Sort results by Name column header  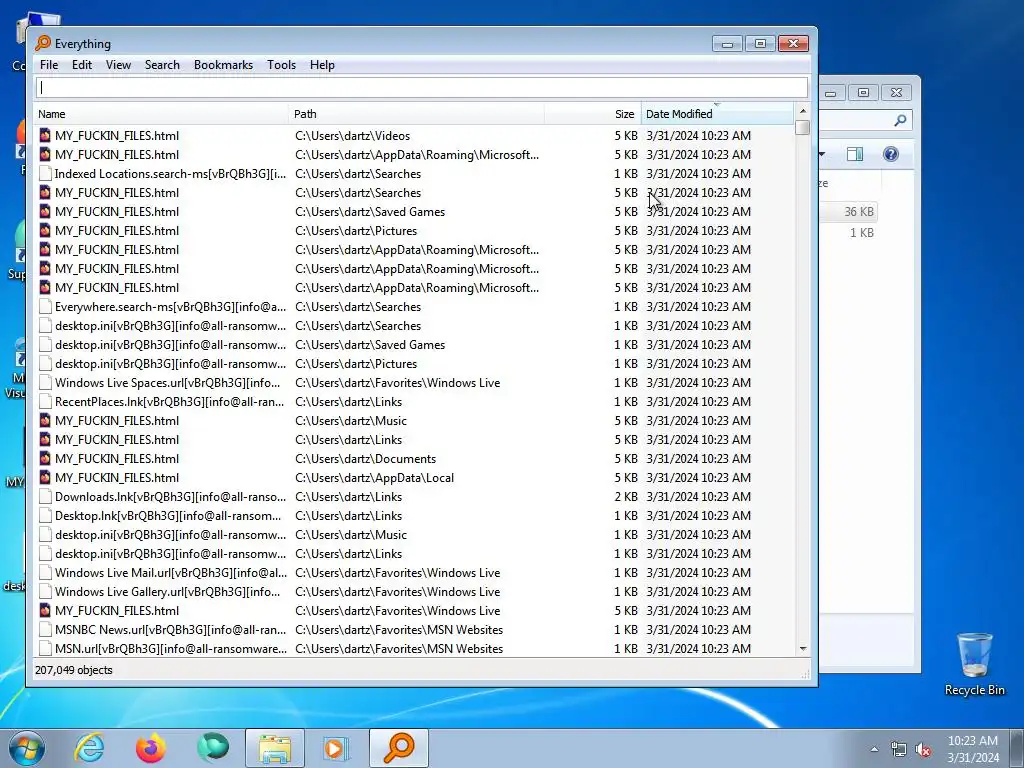pos(161,114)
